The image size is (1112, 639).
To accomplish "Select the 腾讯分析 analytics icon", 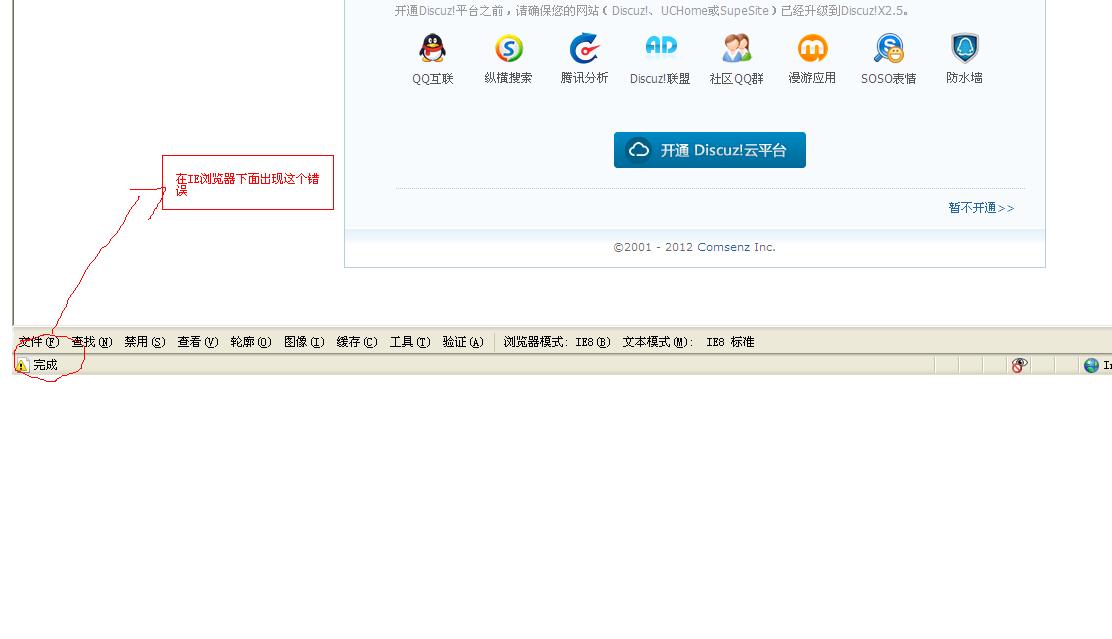I will (584, 48).
